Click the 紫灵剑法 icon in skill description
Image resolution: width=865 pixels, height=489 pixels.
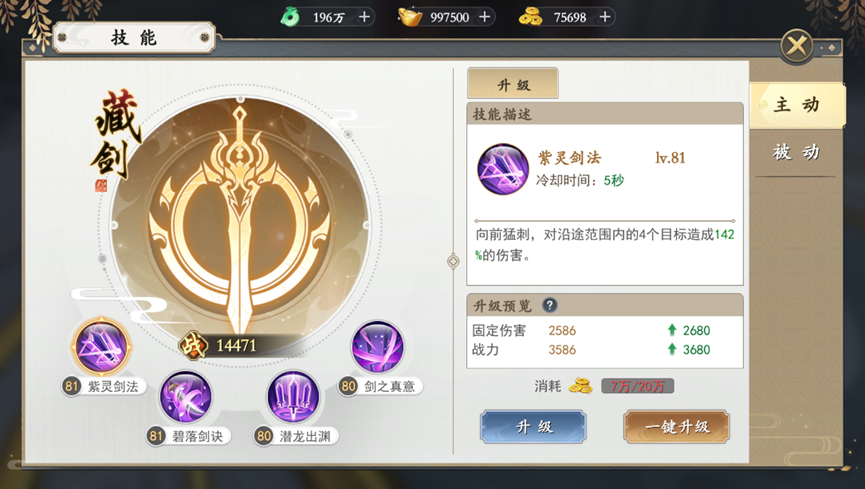[503, 169]
